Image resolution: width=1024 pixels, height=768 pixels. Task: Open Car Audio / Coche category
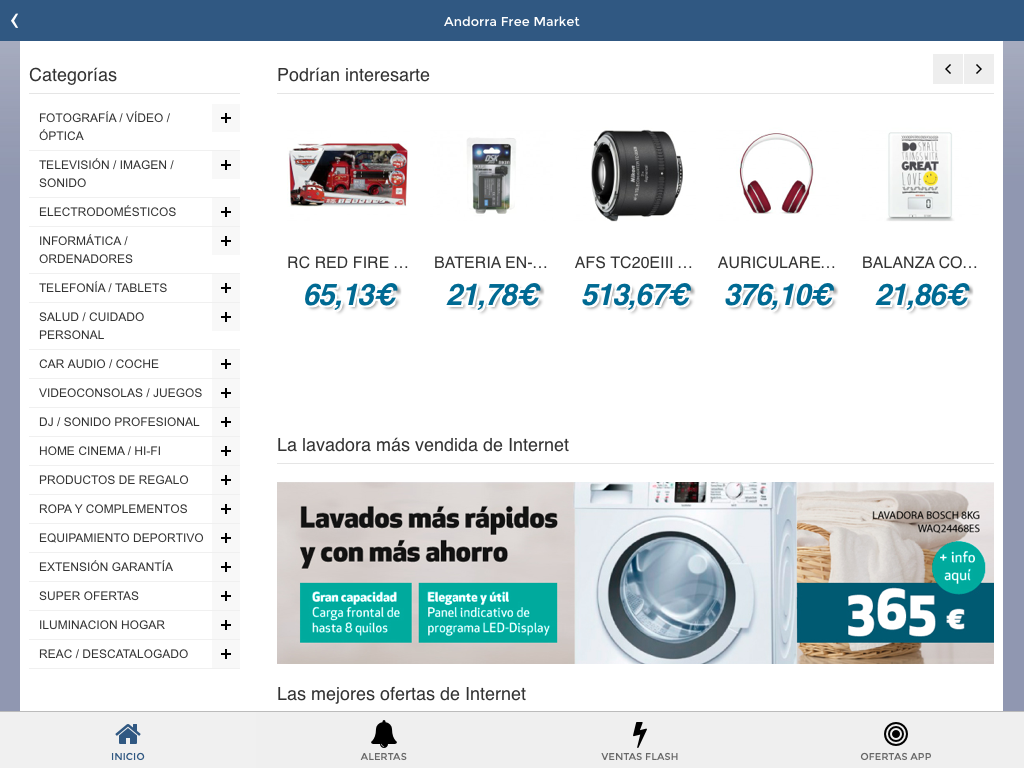[99, 364]
